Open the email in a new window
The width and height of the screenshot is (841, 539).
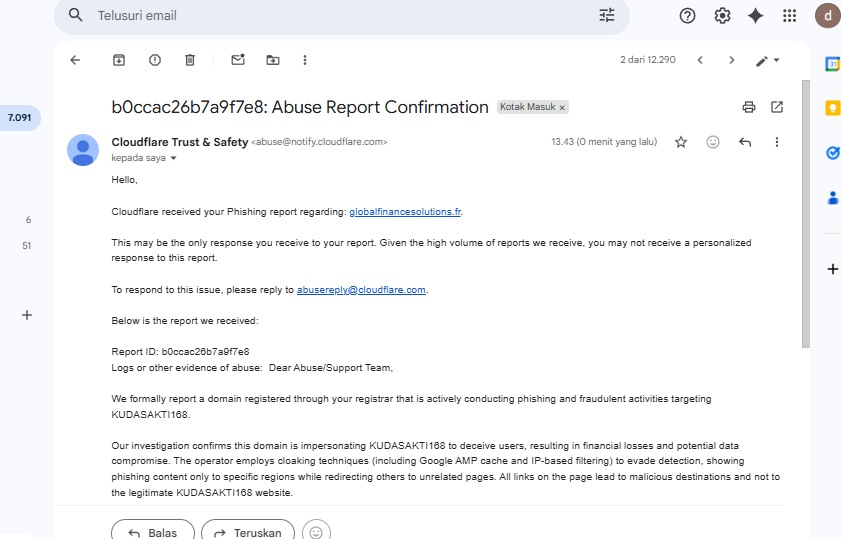(777, 107)
